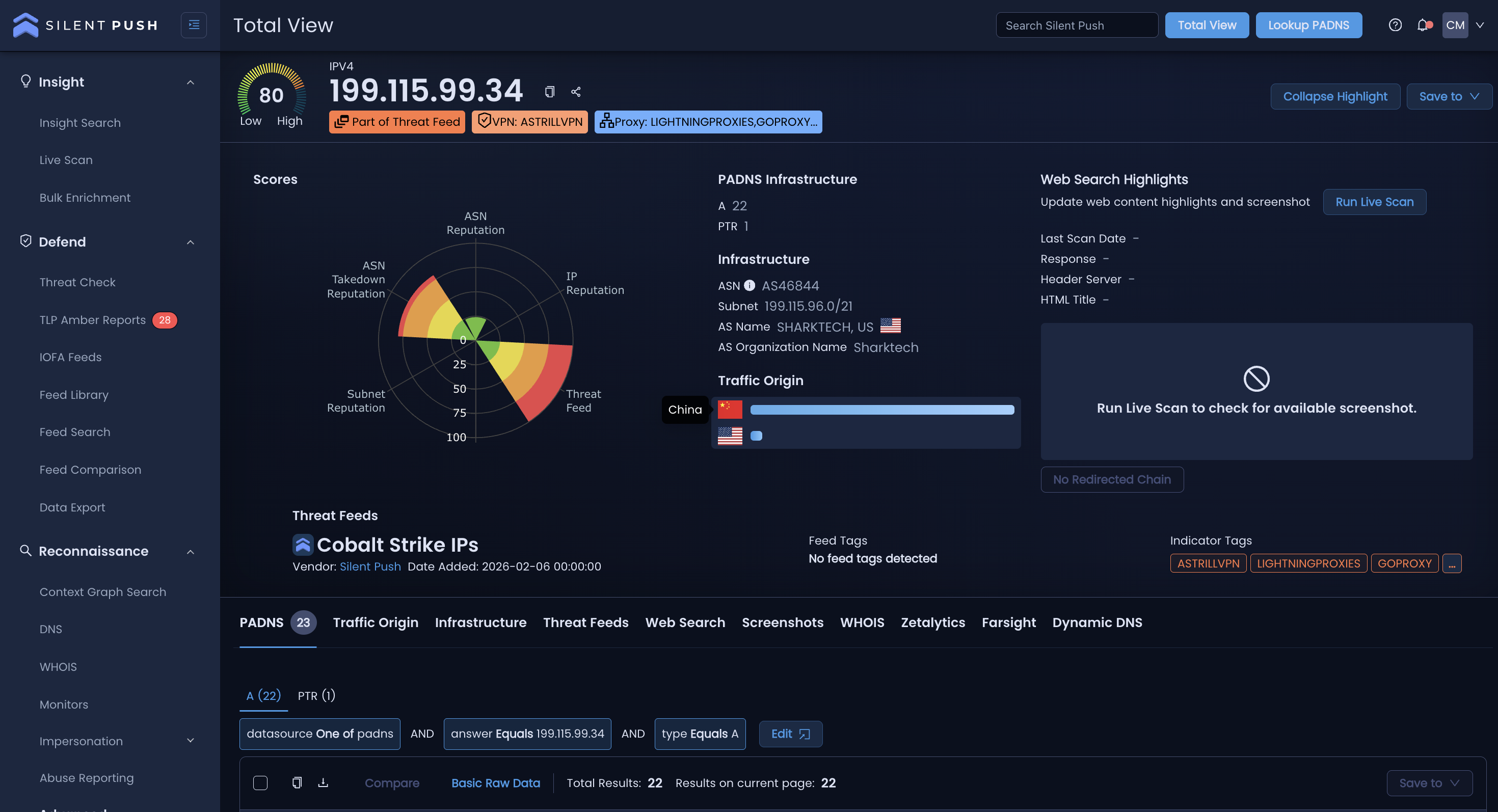The width and height of the screenshot is (1498, 812).
Task: Click the US traffic origin bar
Action: pyautogui.click(x=756, y=436)
